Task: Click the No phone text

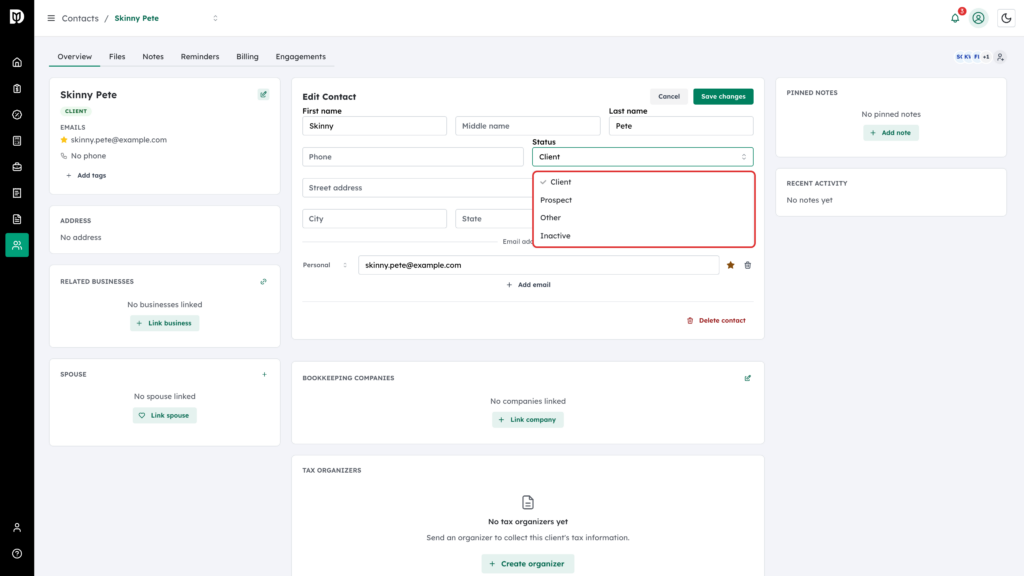Action: (88, 156)
